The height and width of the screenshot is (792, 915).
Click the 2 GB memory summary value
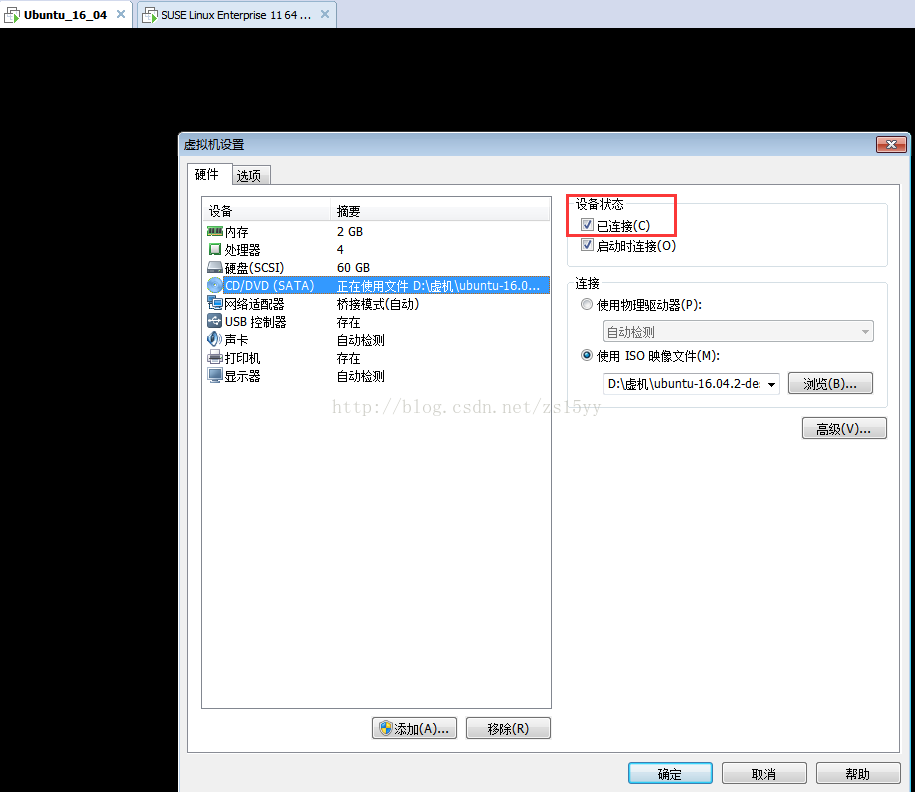point(350,232)
